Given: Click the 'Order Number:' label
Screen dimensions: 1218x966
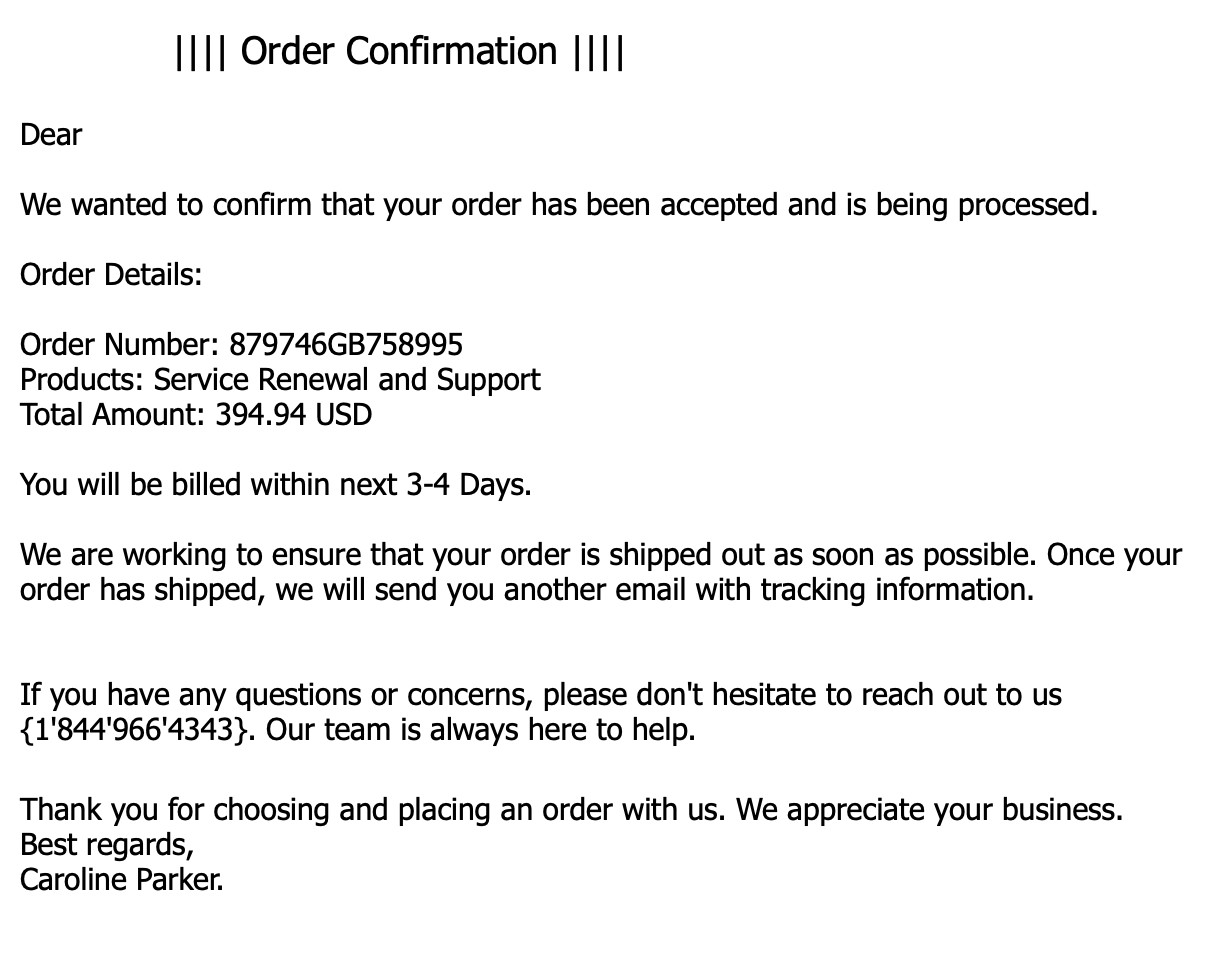Looking at the screenshot, I should click(120, 345).
